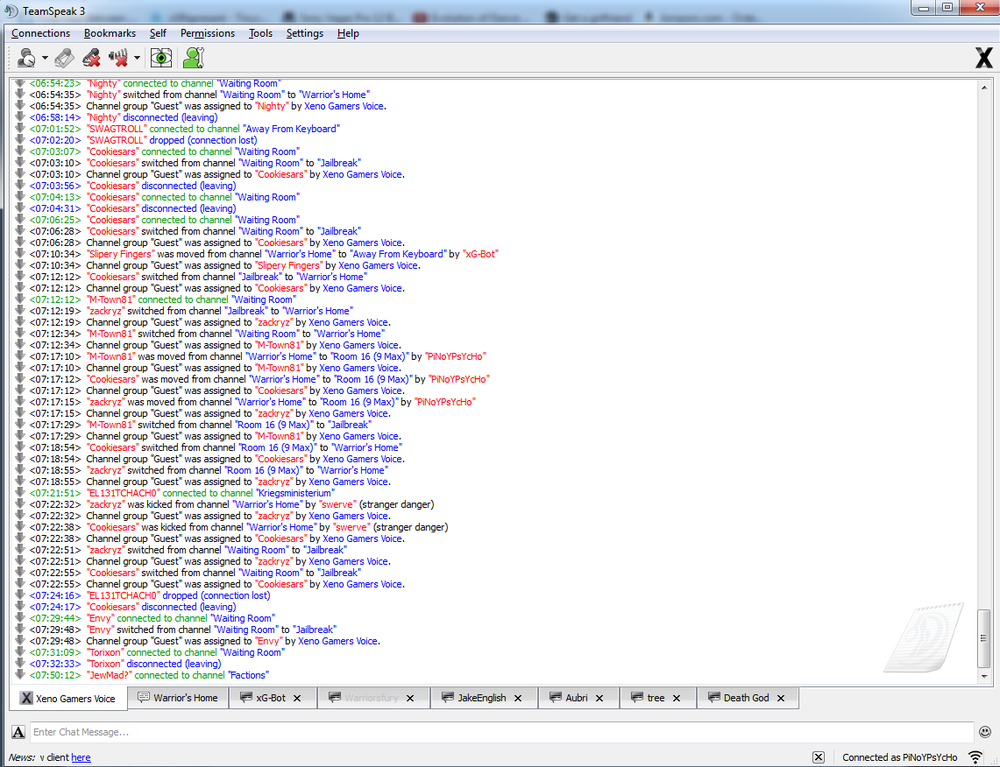Image resolution: width=1000 pixels, height=767 pixels.
Task: Click 'Away From Keyboard' in the SWAGTROLL connected line
Action: (291, 129)
